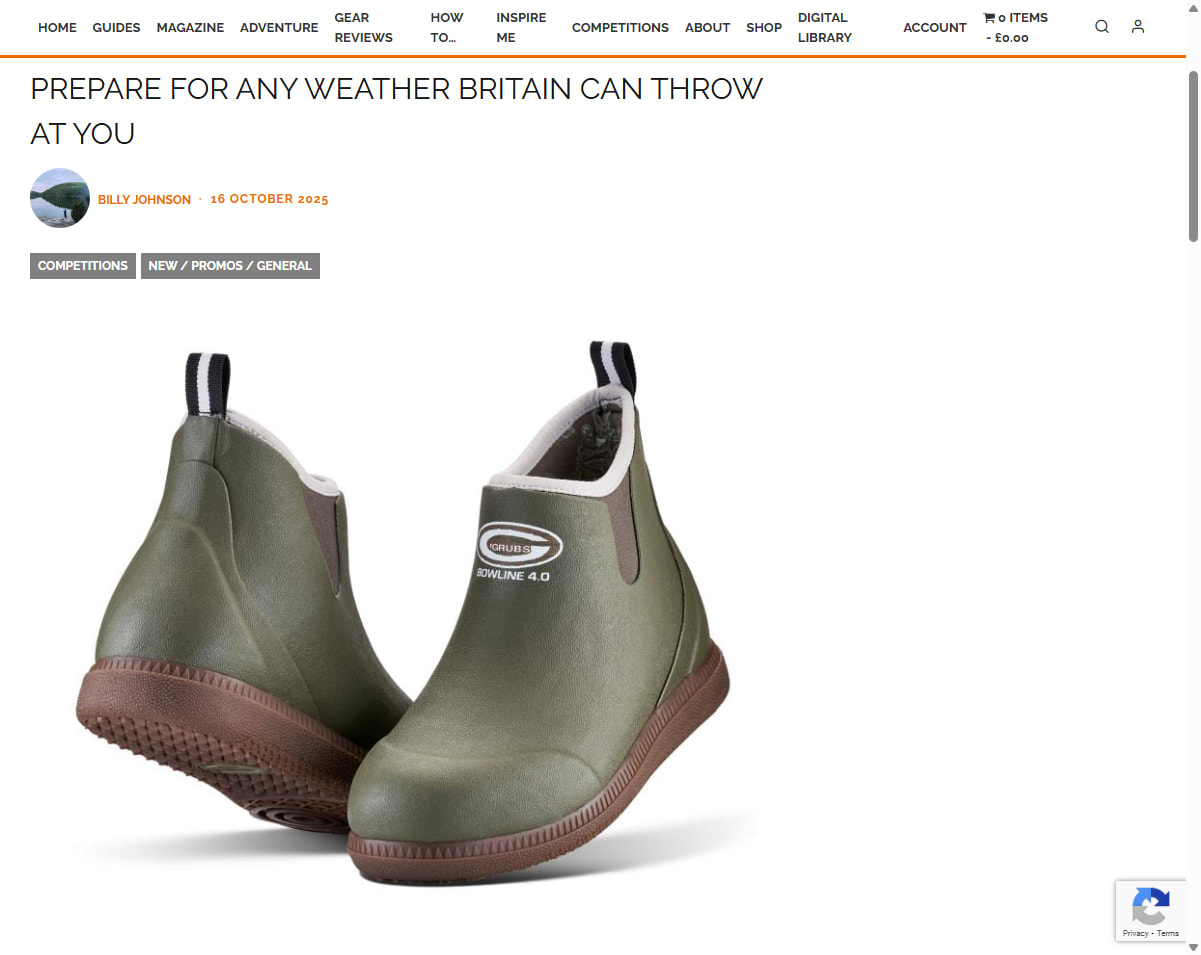This screenshot has height=955, width=1201.
Task: Click the shopping cart icon
Action: coord(989,18)
